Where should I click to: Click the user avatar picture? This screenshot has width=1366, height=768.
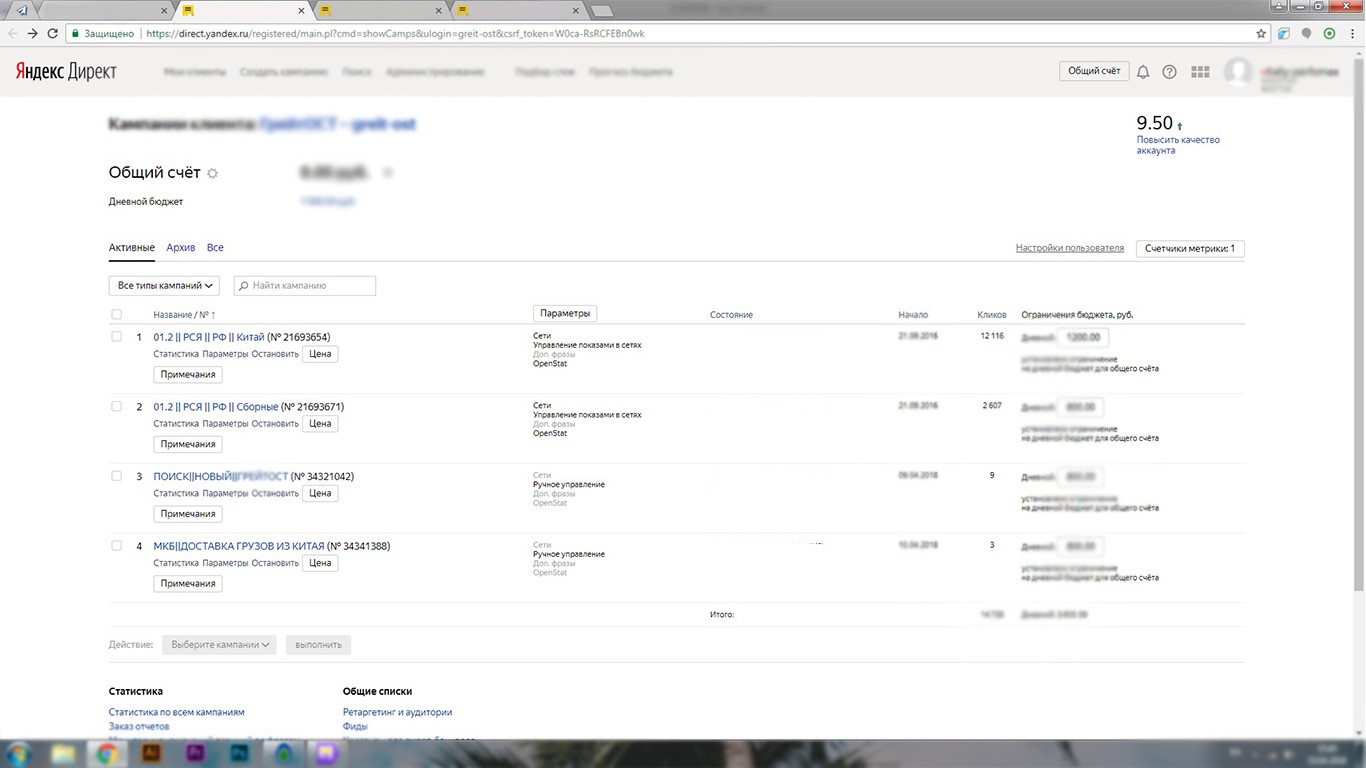tap(1238, 72)
